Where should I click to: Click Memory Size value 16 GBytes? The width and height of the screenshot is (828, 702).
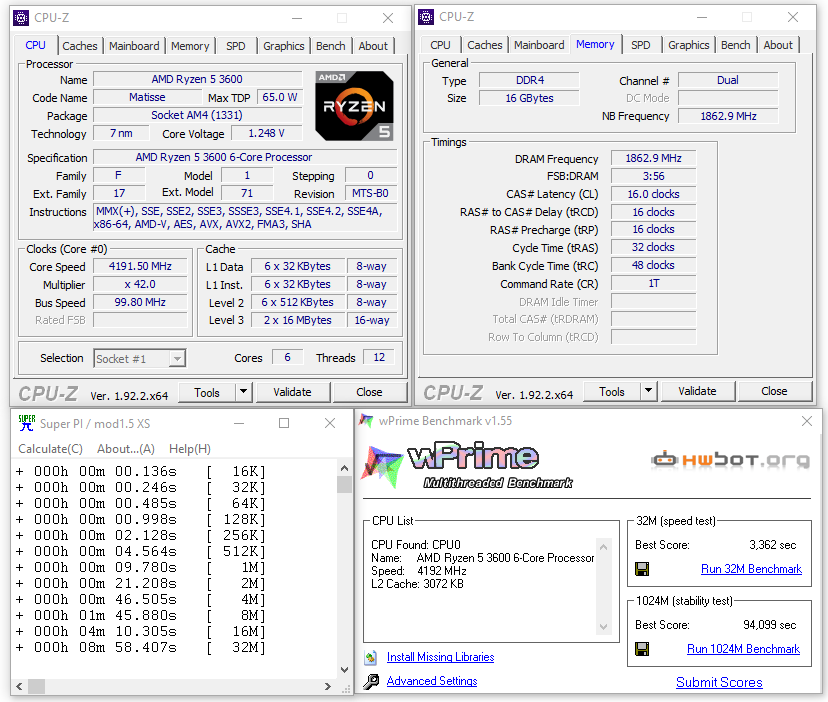pos(529,98)
